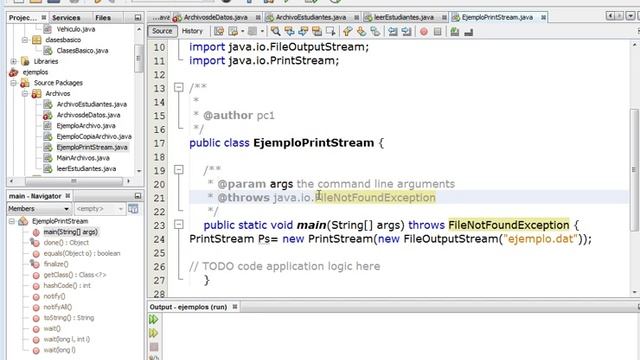Select EjemploArchivo.java in project tree
The width and height of the screenshot is (640, 360).
click(x=86, y=126)
